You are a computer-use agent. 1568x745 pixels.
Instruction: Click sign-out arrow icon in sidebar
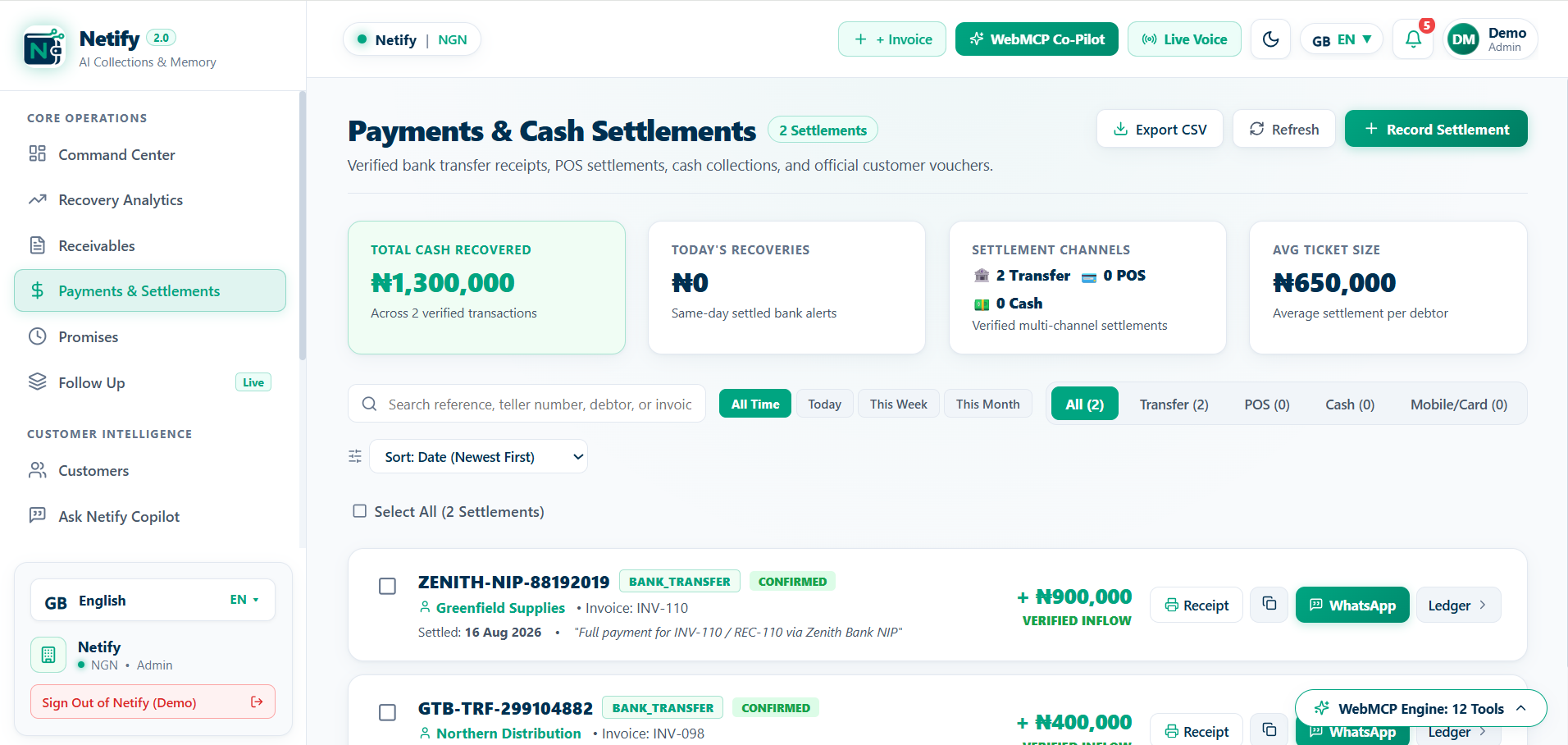(257, 702)
